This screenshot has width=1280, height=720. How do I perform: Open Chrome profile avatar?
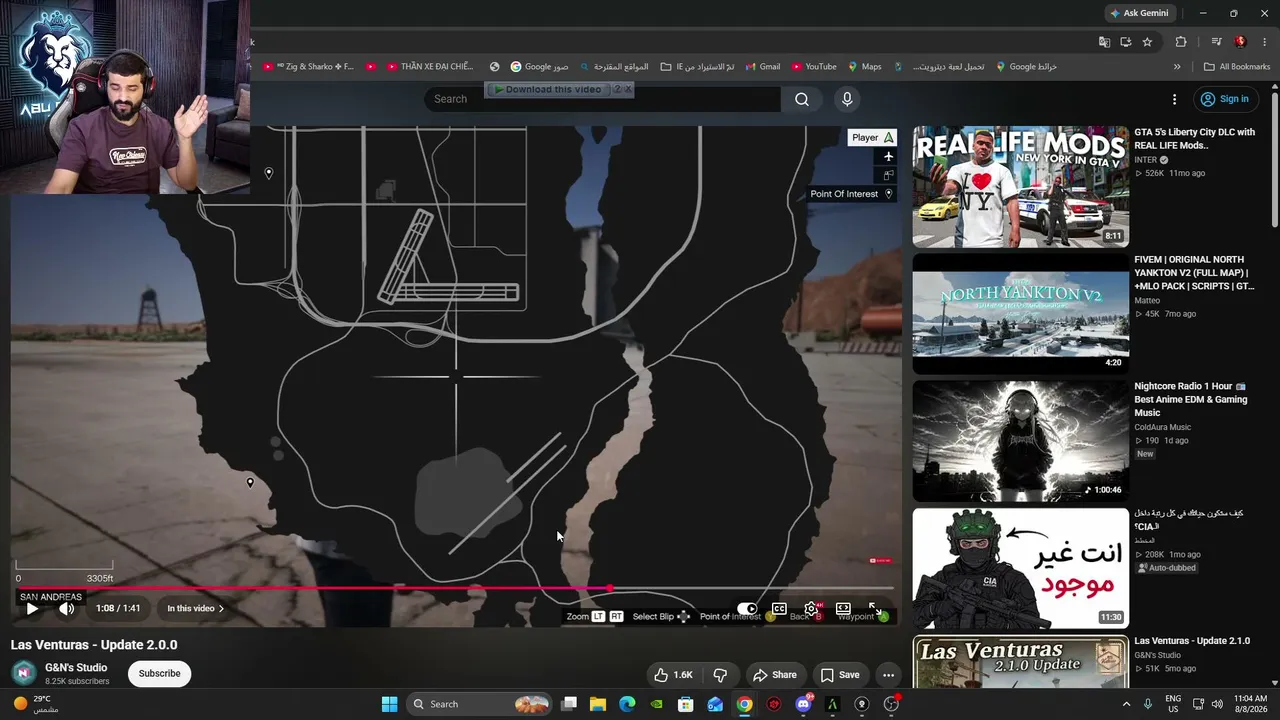pos(1240,42)
